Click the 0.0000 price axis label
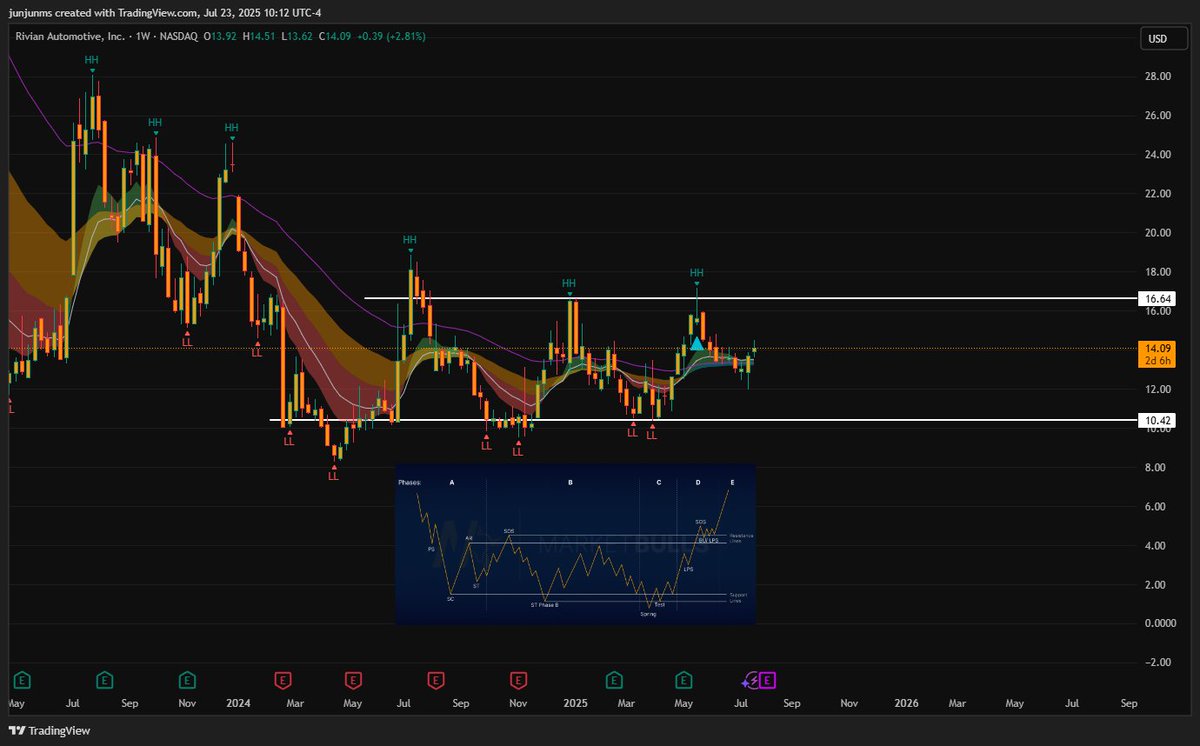Image resolution: width=1200 pixels, height=746 pixels. pyautogui.click(x=1160, y=624)
